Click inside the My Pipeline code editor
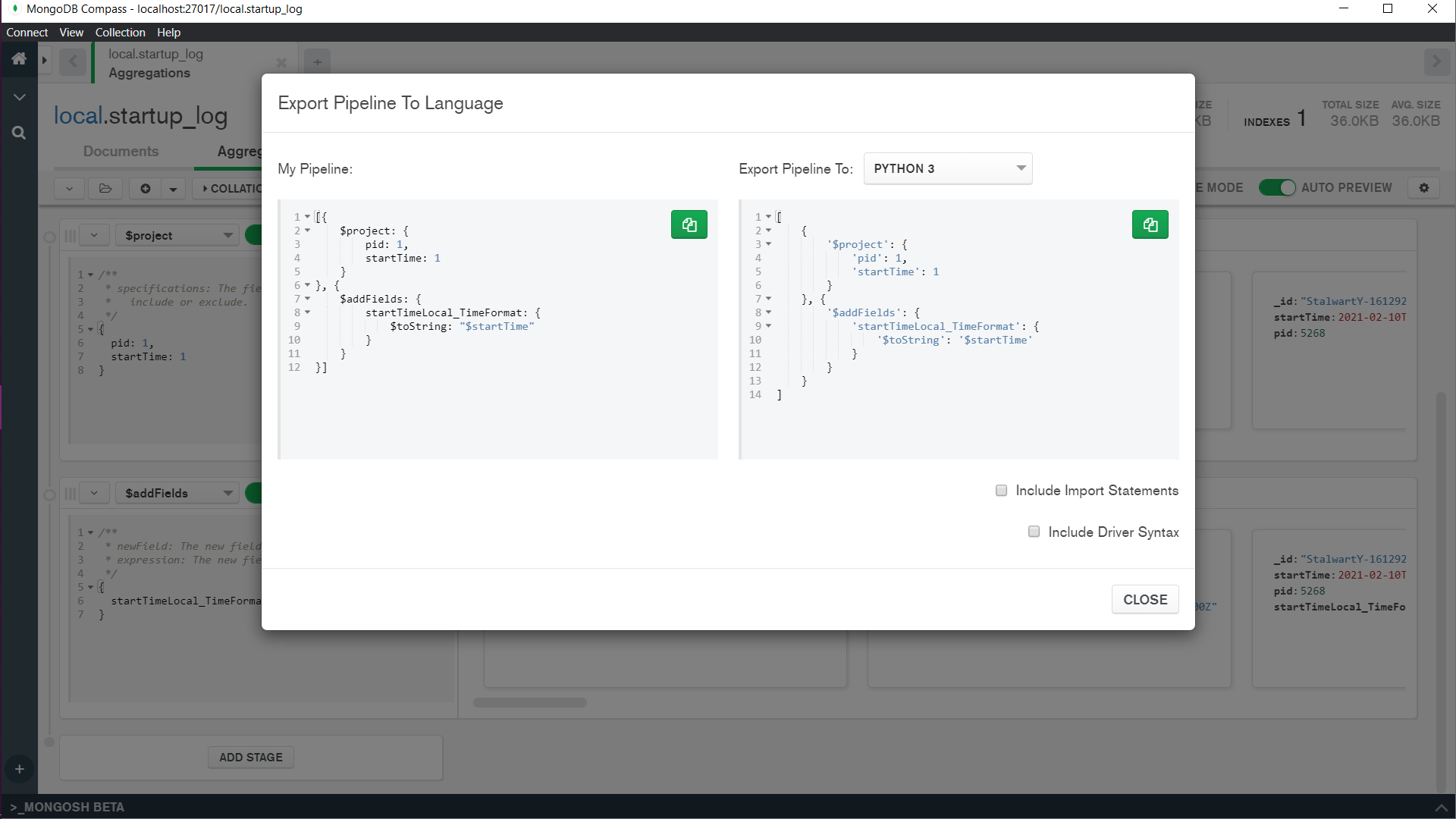Image resolution: width=1456 pixels, height=819 pixels. (498, 329)
